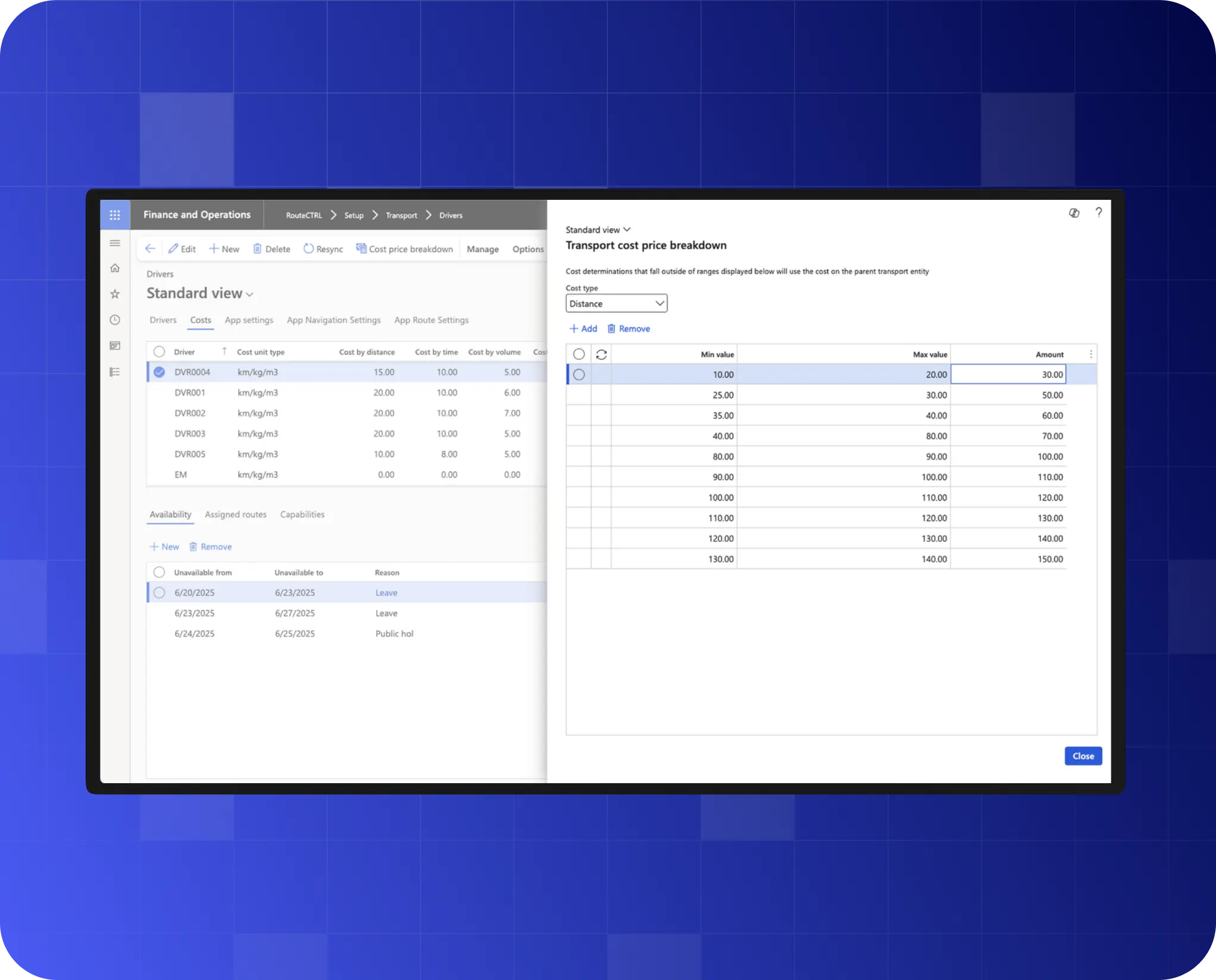Toggle select-all in availability grid

click(x=159, y=572)
